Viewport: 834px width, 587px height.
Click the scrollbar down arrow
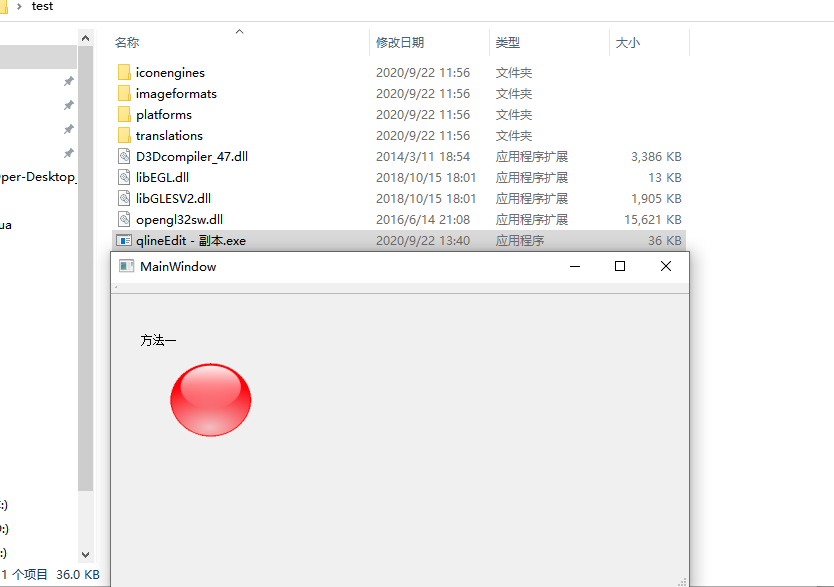point(85,555)
